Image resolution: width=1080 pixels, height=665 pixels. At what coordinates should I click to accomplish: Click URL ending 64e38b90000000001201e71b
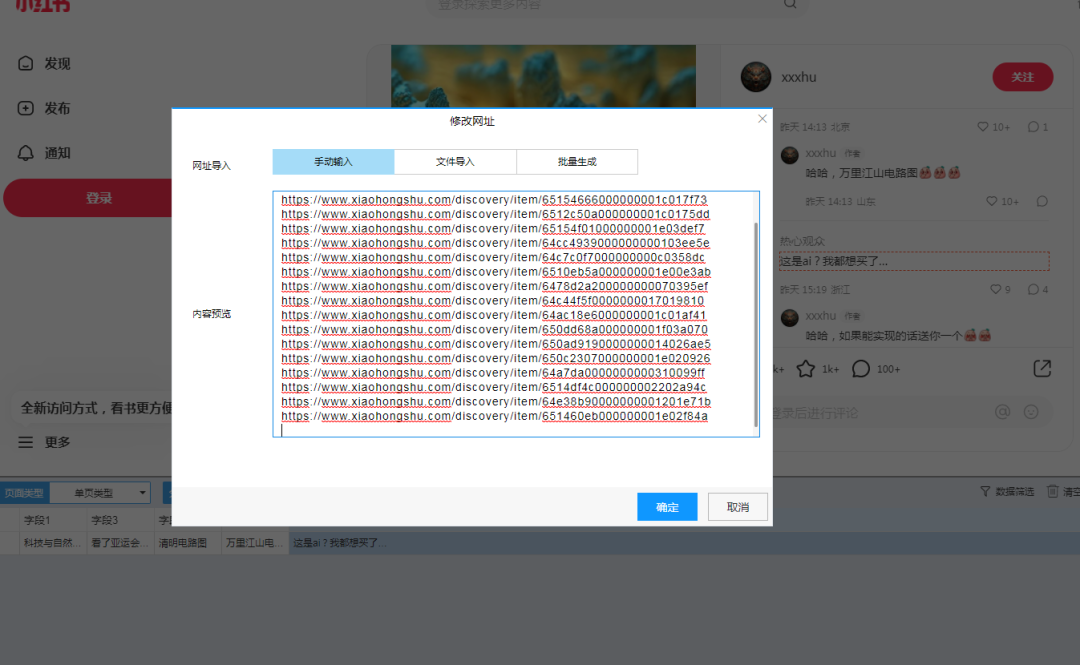point(496,402)
